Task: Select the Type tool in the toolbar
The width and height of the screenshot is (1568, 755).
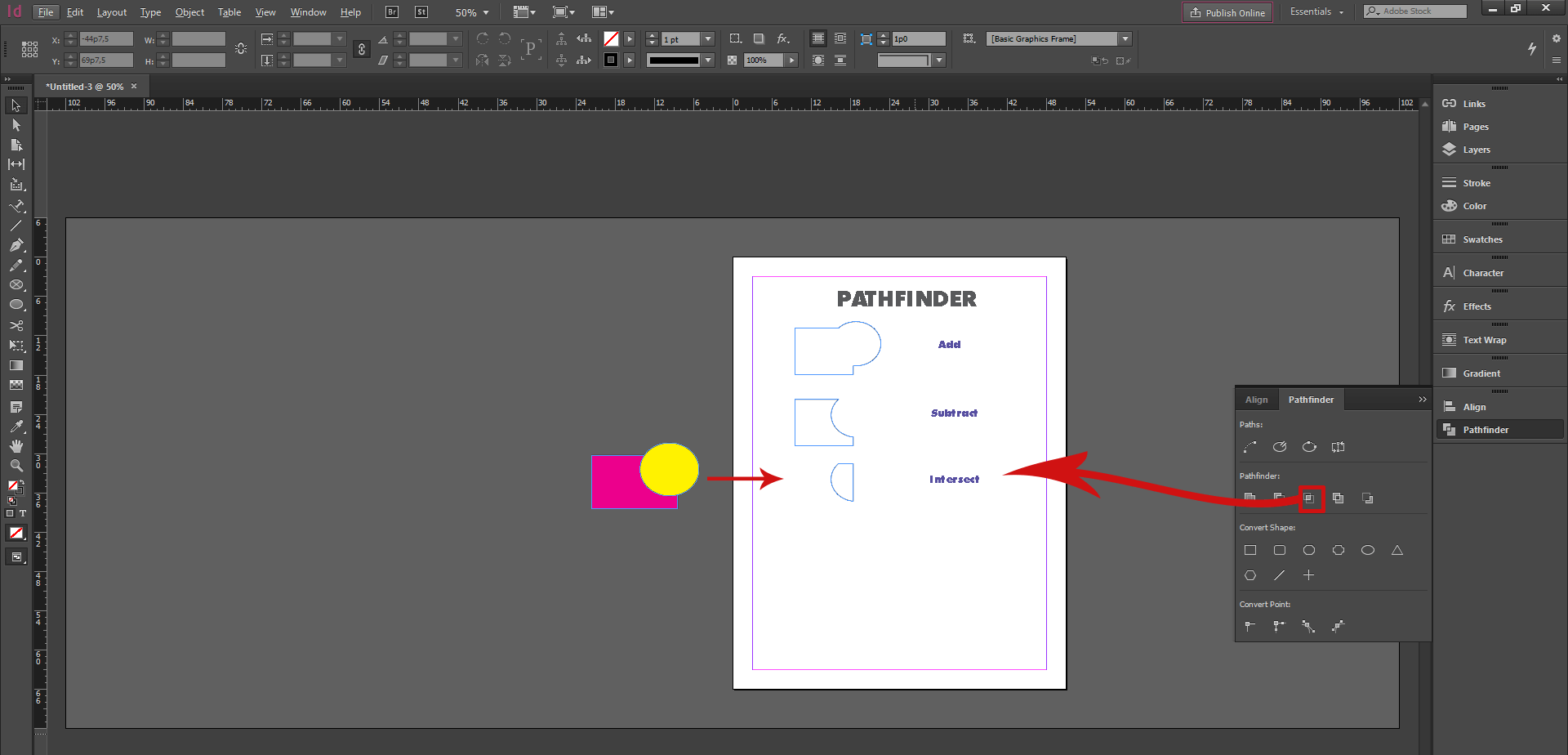Action: tap(16, 205)
